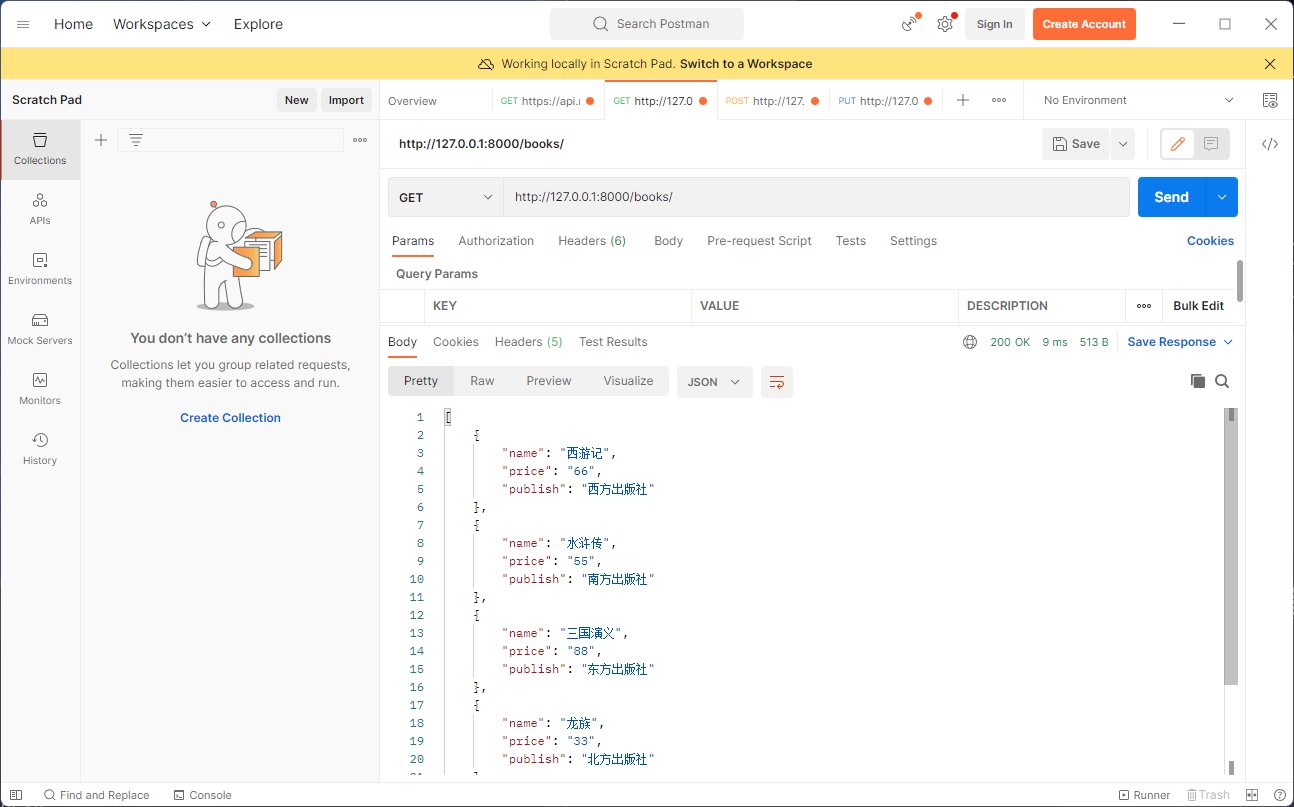Open the two-pane layout icon
The image size is (1294, 807).
[1253, 795]
